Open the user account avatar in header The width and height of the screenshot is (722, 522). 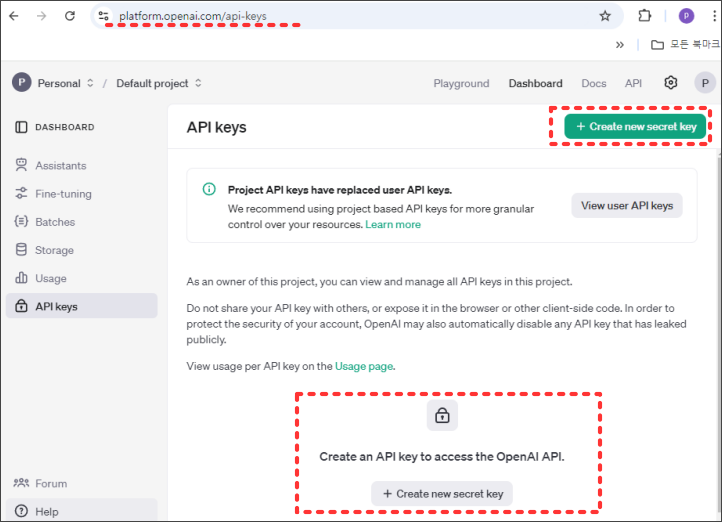pos(705,83)
